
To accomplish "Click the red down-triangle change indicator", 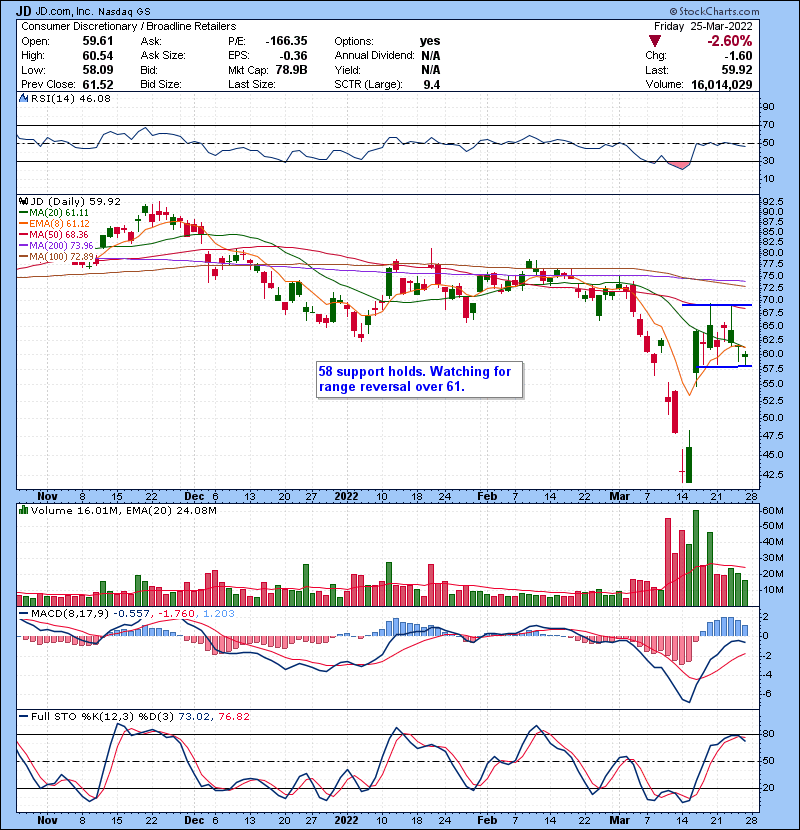I will 655,41.
